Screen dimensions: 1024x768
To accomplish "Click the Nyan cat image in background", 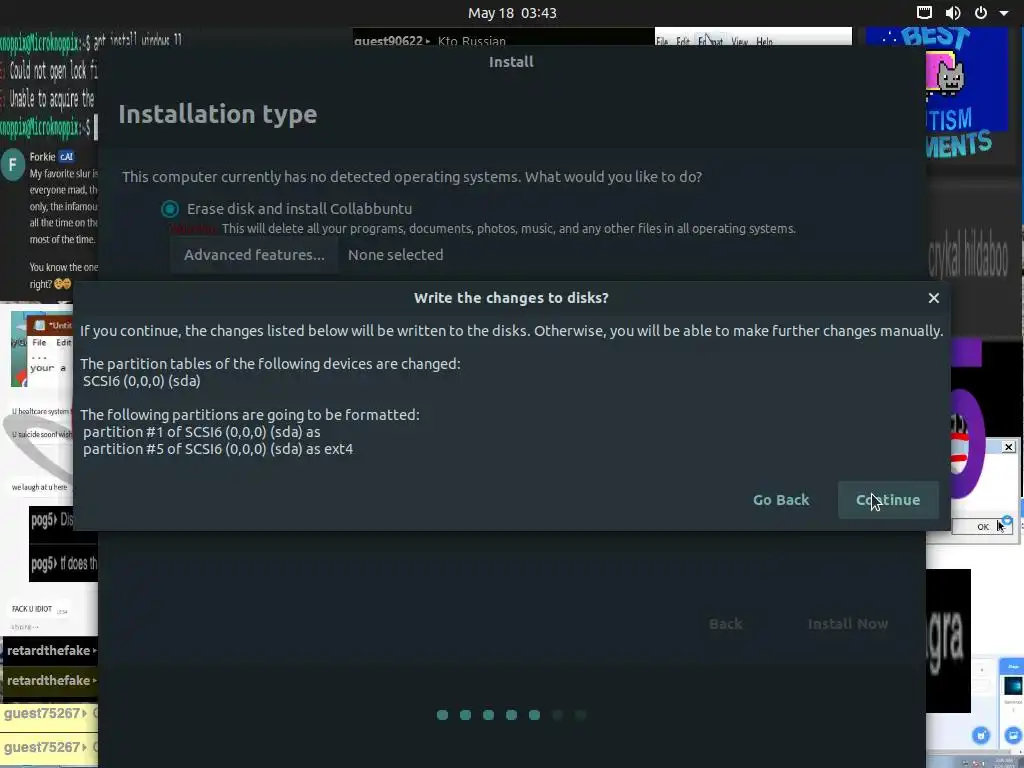I will tap(945, 74).
